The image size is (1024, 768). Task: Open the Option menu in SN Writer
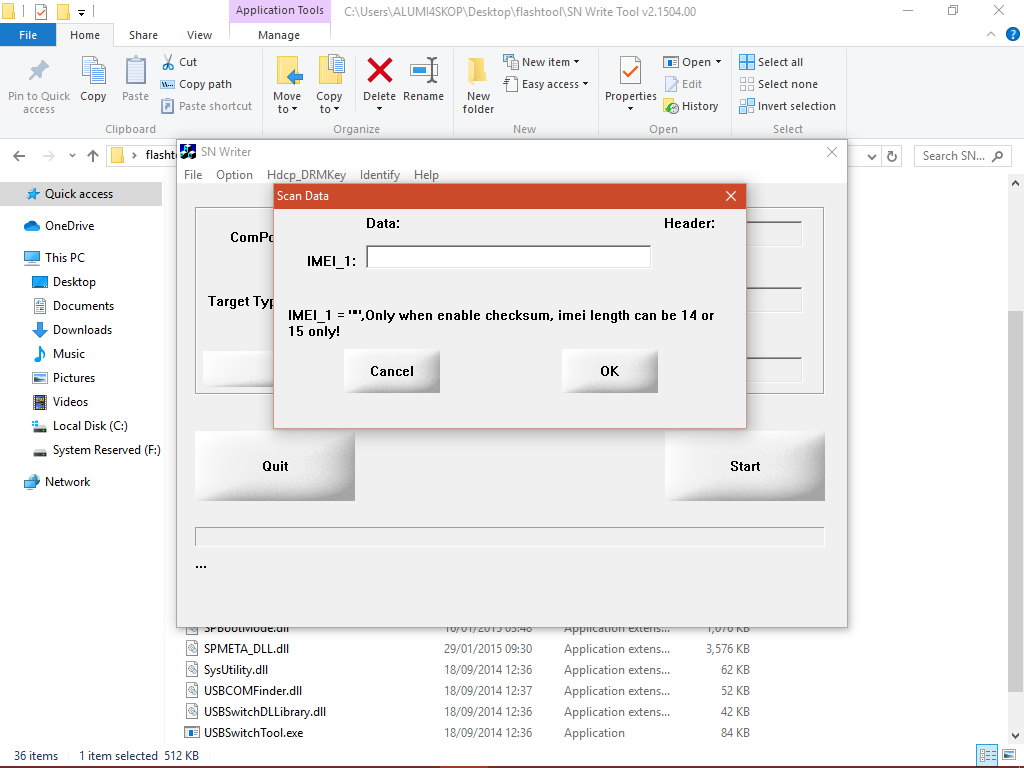234,175
